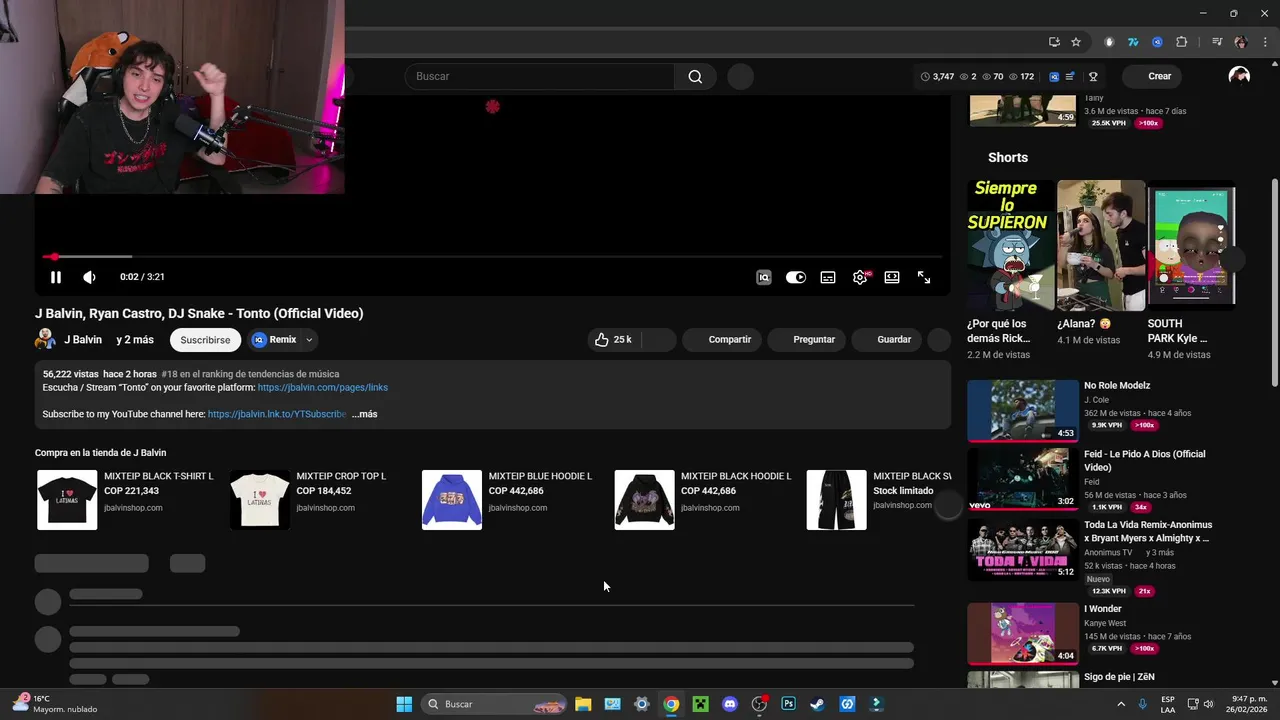The image size is (1280, 720).
Task: Show hidden system tray icons chevron
Action: 1119,704
